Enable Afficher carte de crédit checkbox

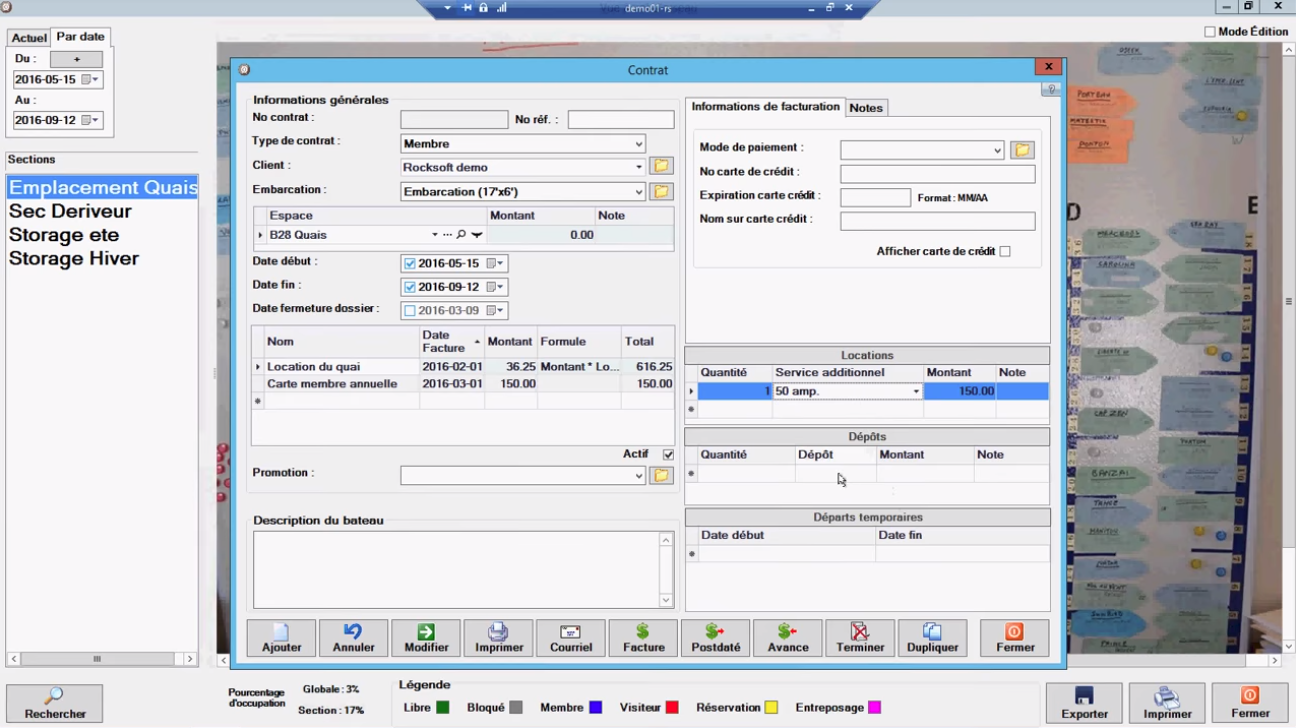1005,252
